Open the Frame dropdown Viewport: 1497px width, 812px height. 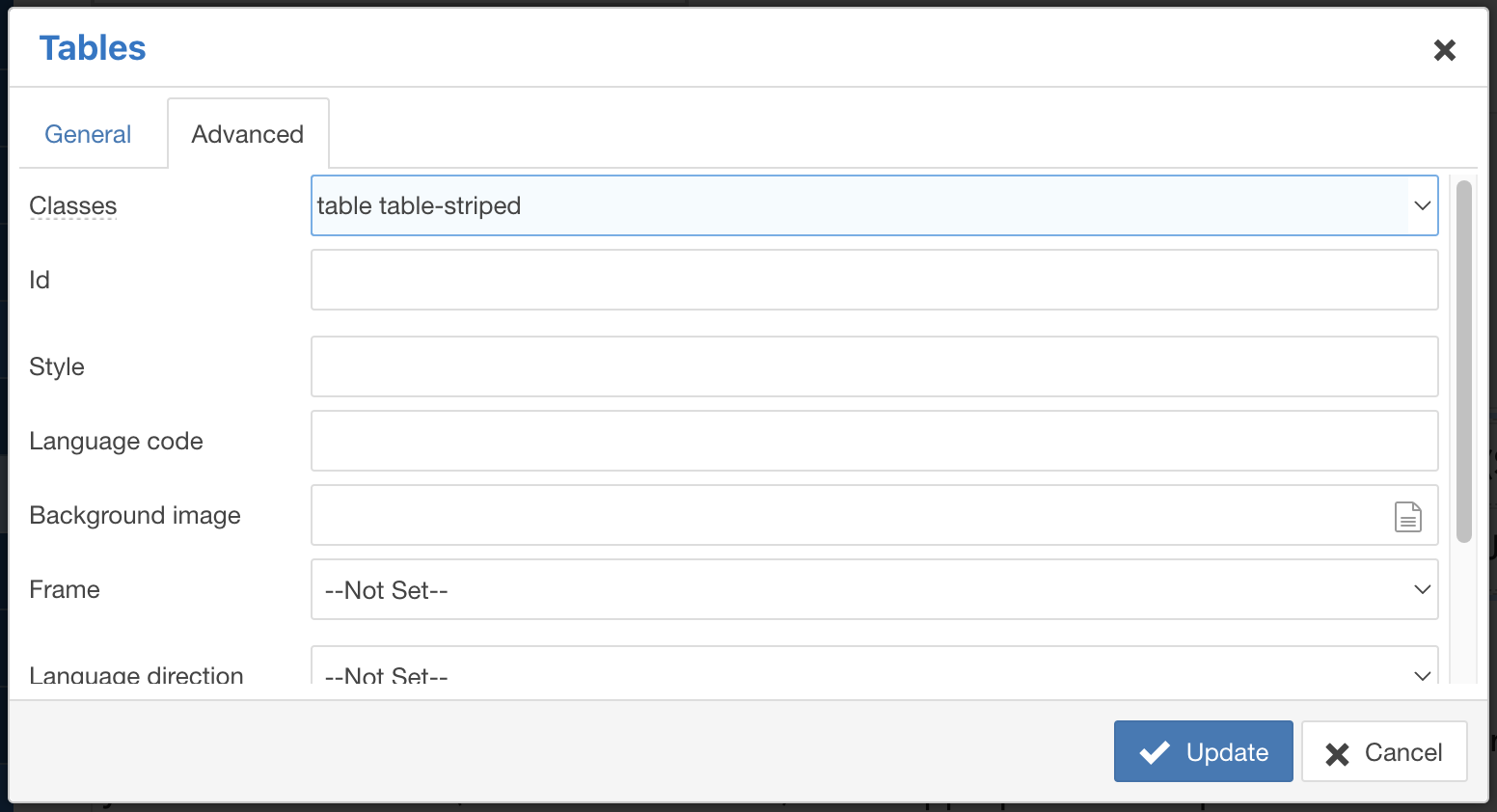[x=875, y=589]
